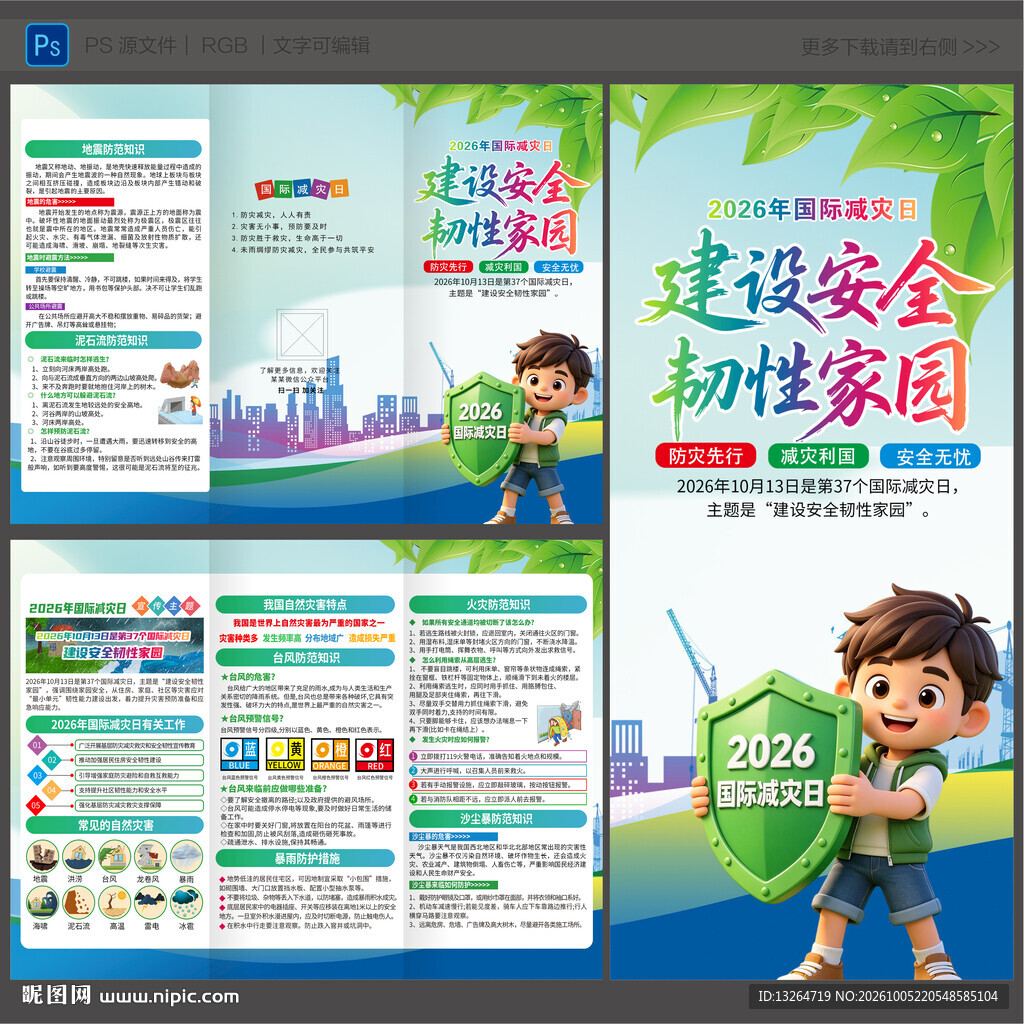
Task: Click the 海啸 disaster icon
Action: pyautogui.click(x=42, y=903)
